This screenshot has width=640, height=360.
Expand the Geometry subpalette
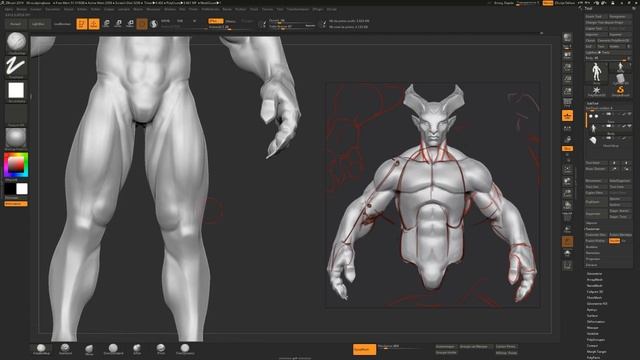pos(594,273)
